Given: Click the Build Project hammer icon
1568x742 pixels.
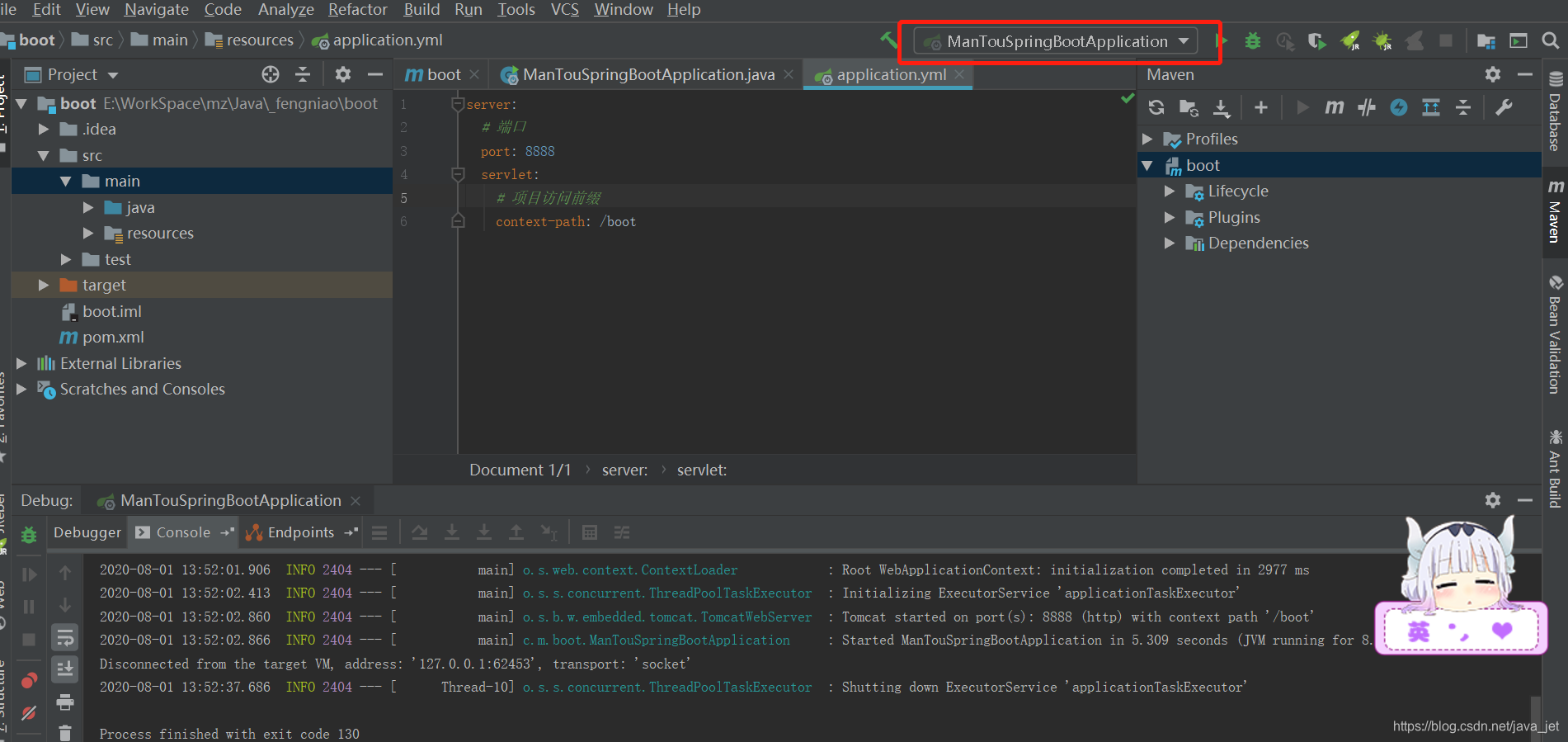Looking at the screenshot, I should [888, 40].
